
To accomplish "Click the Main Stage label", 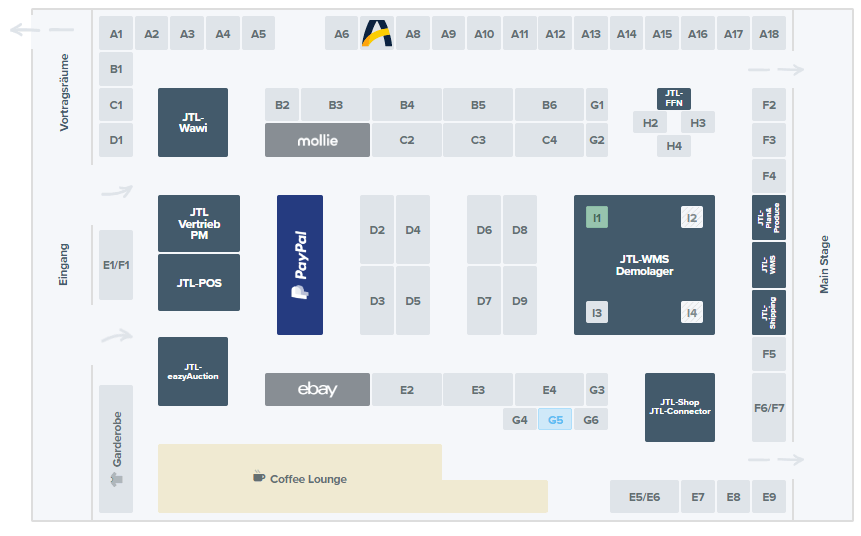I will (x=824, y=264).
